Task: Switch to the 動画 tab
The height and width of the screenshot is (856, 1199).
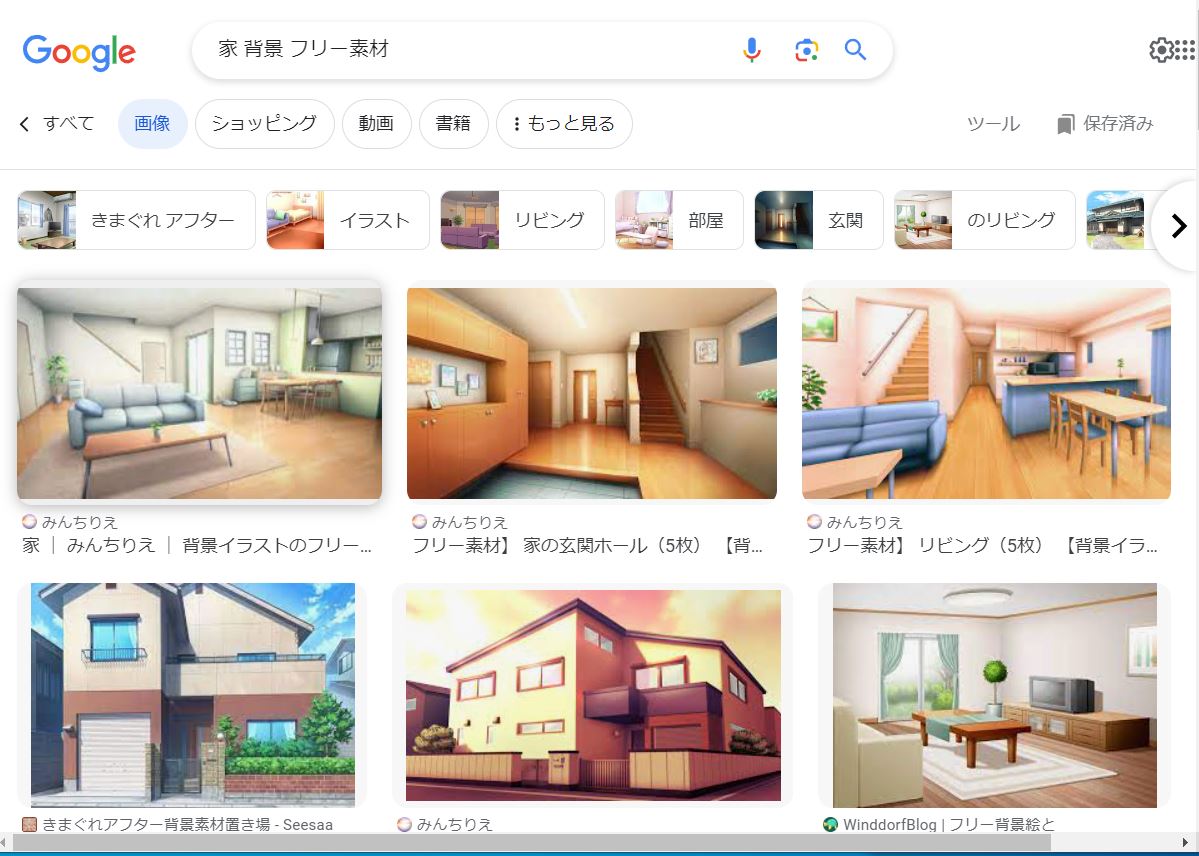Action: pos(376,124)
